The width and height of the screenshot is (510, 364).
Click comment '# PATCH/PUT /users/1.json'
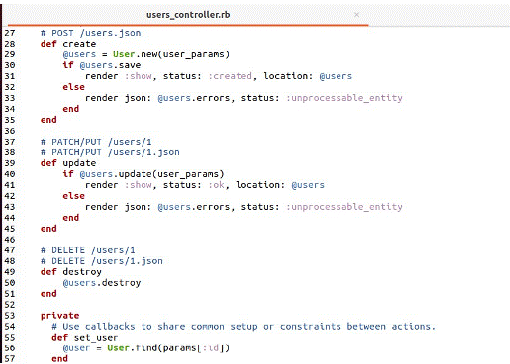point(110,152)
